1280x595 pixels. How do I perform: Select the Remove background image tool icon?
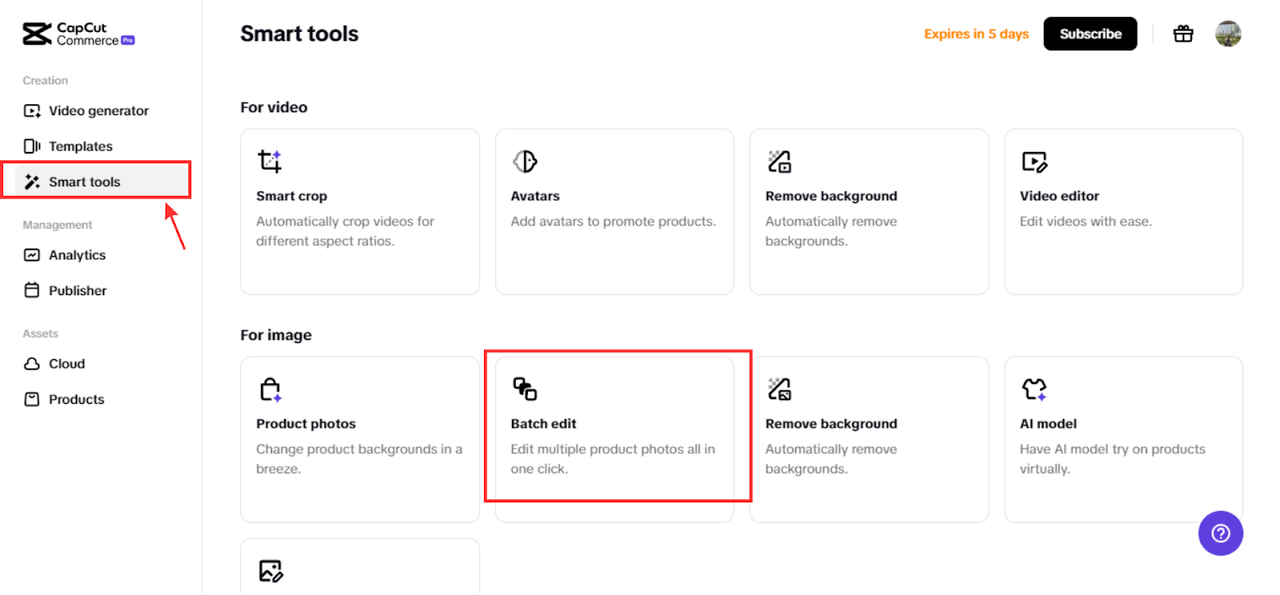pos(778,388)
